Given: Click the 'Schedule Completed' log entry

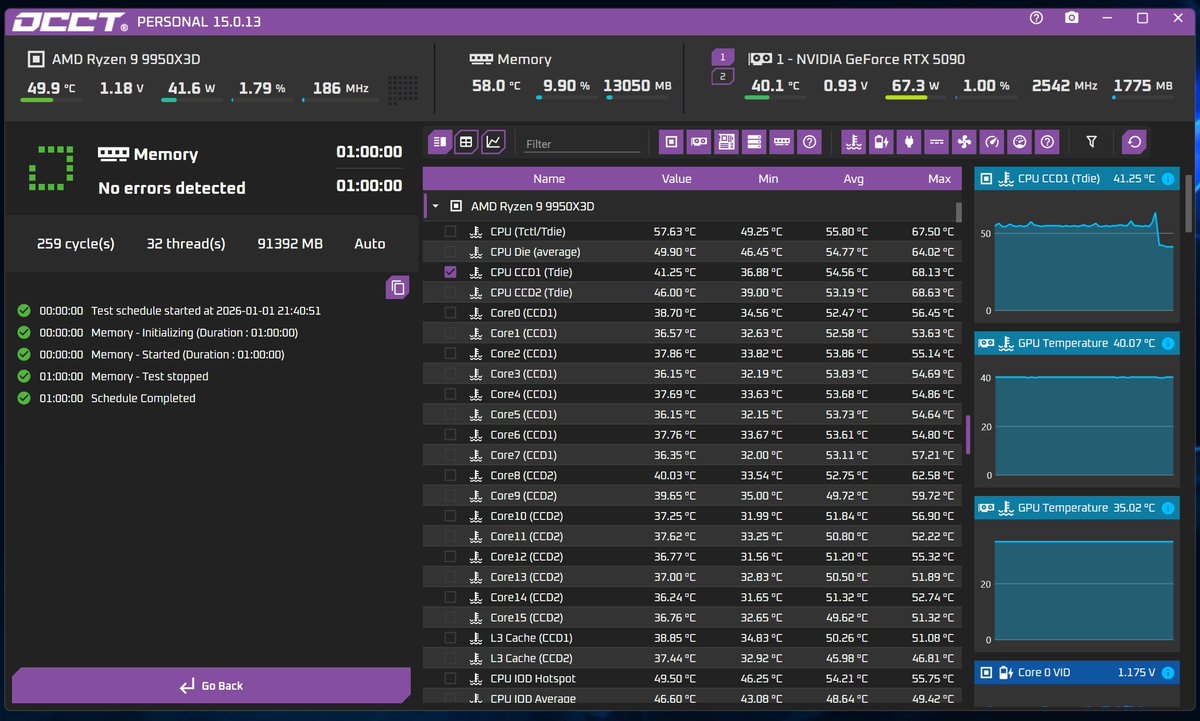Looking at the screenshot, I should 143,398.
